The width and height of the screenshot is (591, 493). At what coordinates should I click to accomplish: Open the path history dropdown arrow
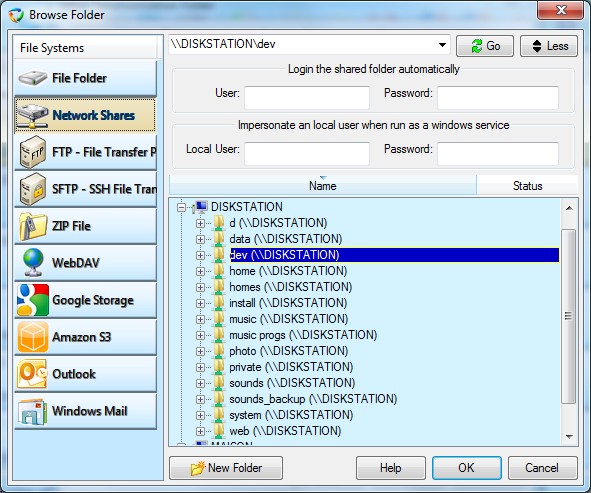pyautogui.click(x=442, y=45)
